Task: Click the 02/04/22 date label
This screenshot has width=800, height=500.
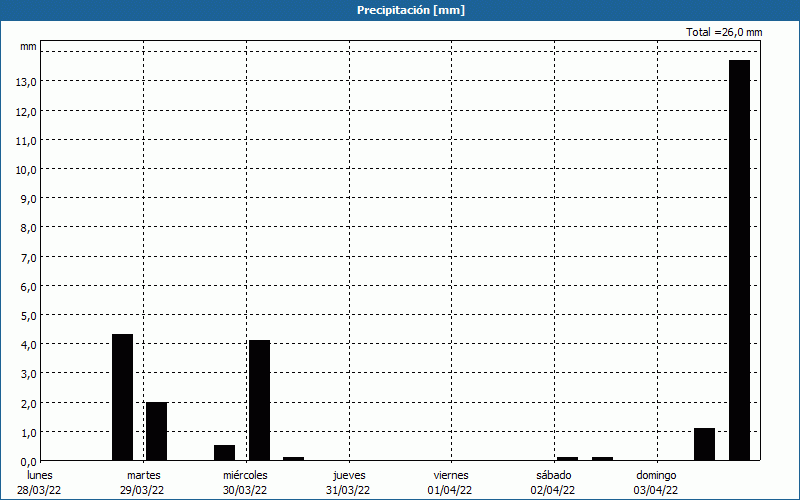Action: click(x=553, y=490)
